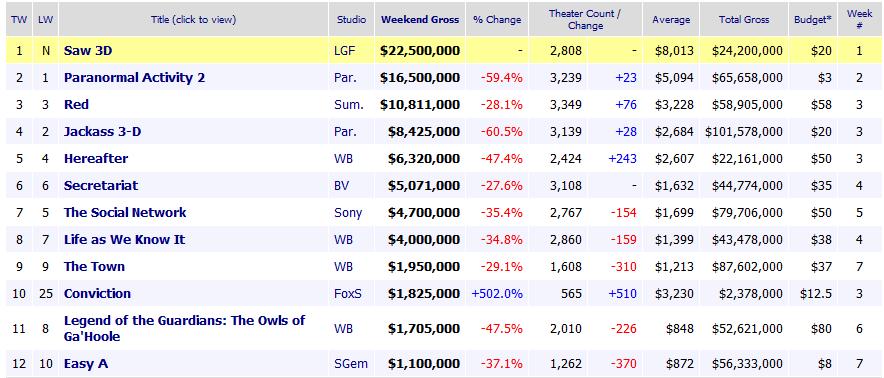View the Jackass 3-D movie page
884x378 pixels.
tap(103, 131)
